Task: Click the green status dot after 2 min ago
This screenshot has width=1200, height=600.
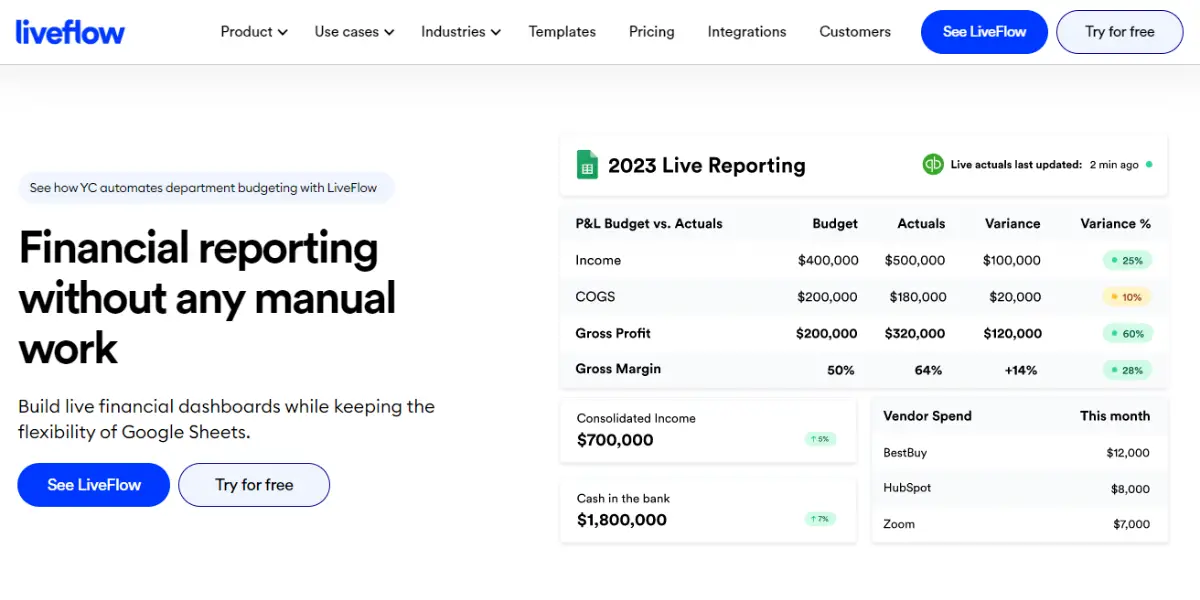Action: tap(1149, 164)
